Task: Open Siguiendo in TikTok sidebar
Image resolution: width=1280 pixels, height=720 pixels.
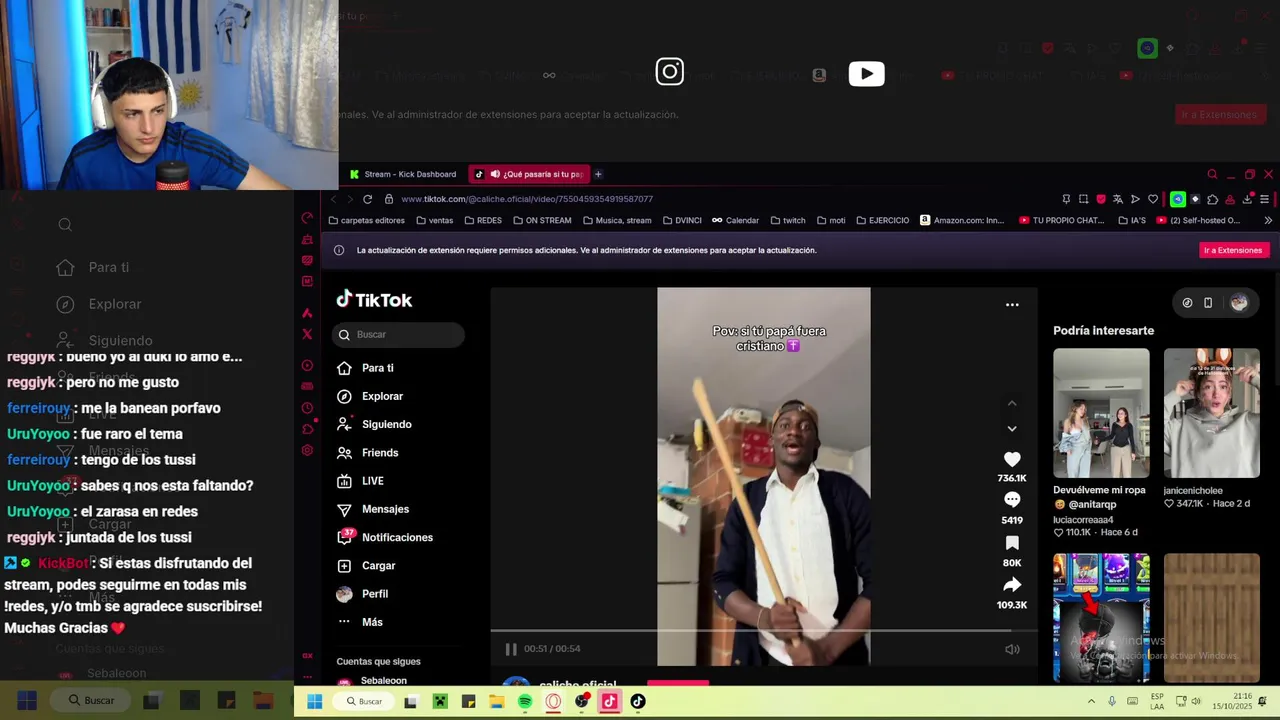Action: [x=374, y=424]
